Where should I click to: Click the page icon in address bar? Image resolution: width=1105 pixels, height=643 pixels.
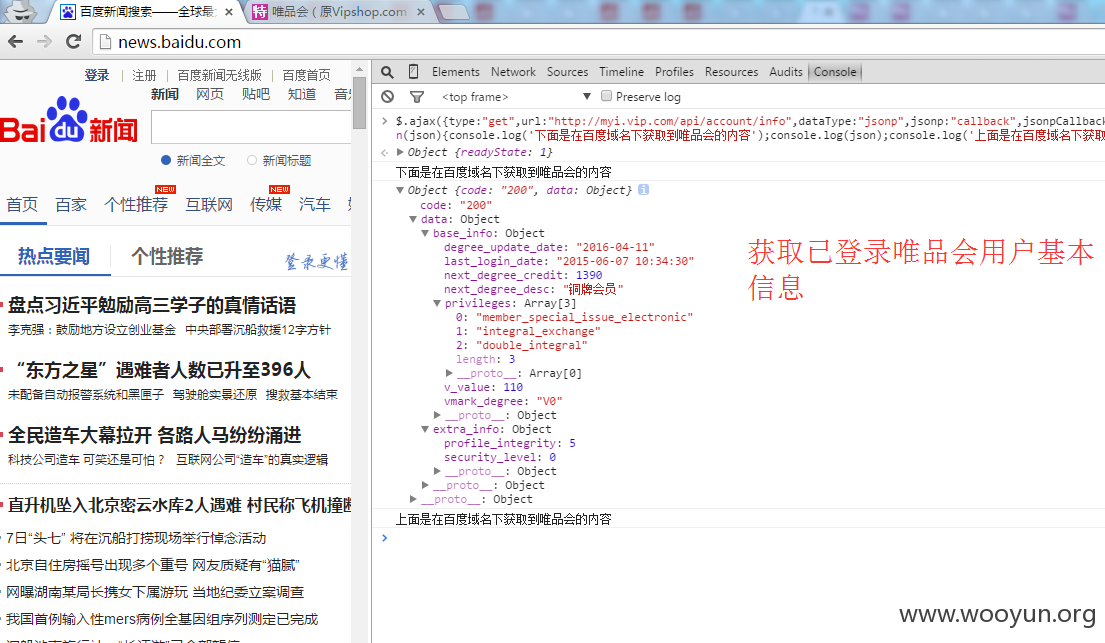point(106,42)
